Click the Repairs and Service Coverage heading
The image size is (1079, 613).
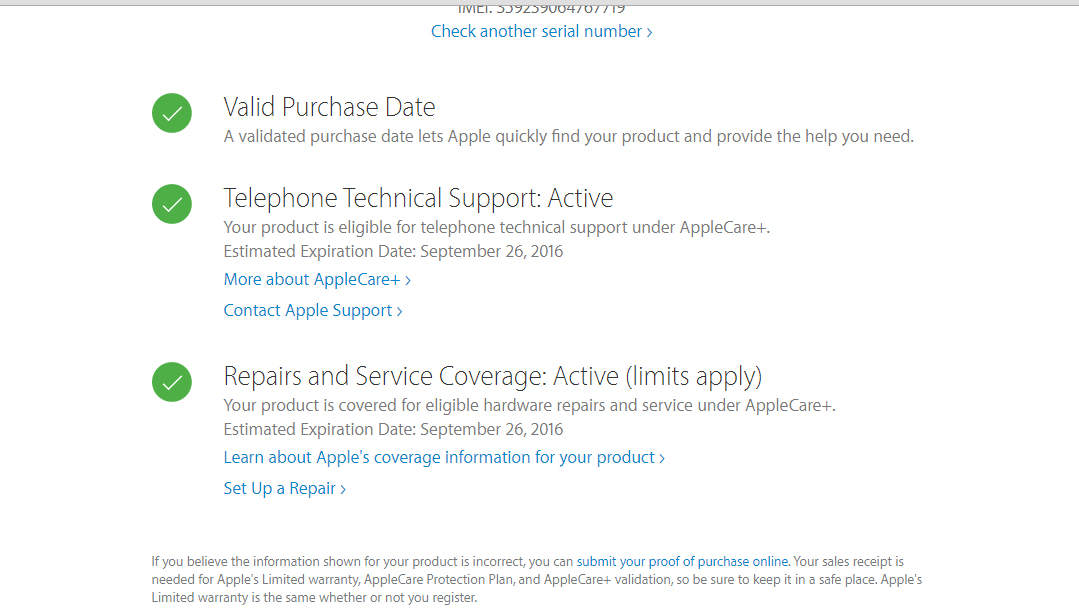pos(493,376)
